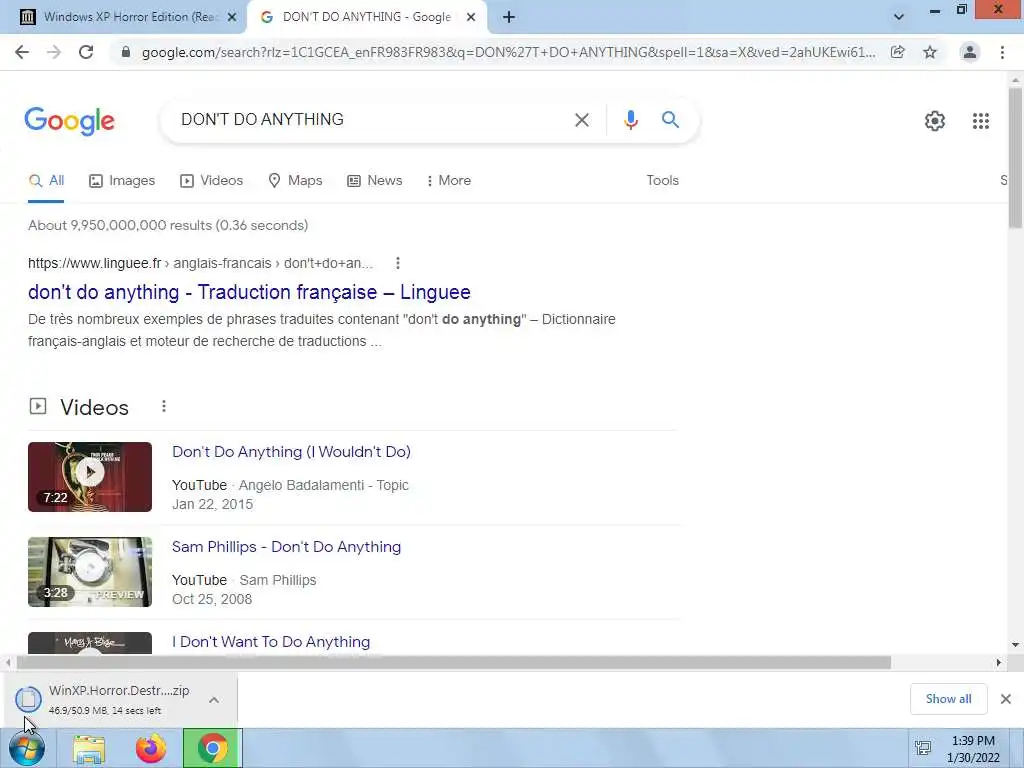Image resolution: width=1024 pixels, height=768 pixels.
Task: Click the browser forward arrow
Action: coord(54,52)
